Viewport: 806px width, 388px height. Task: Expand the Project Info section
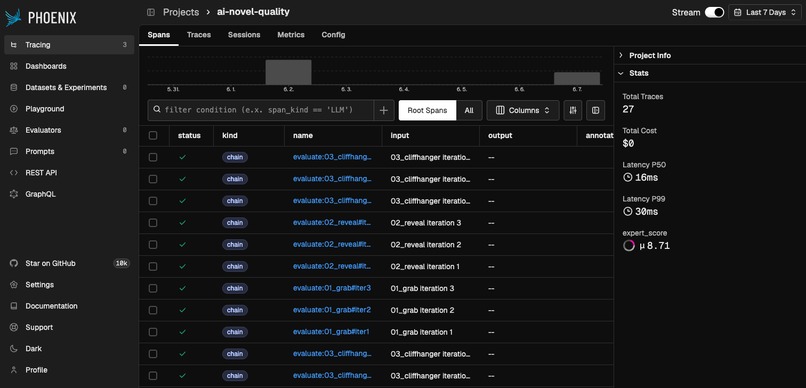[710, 56]
